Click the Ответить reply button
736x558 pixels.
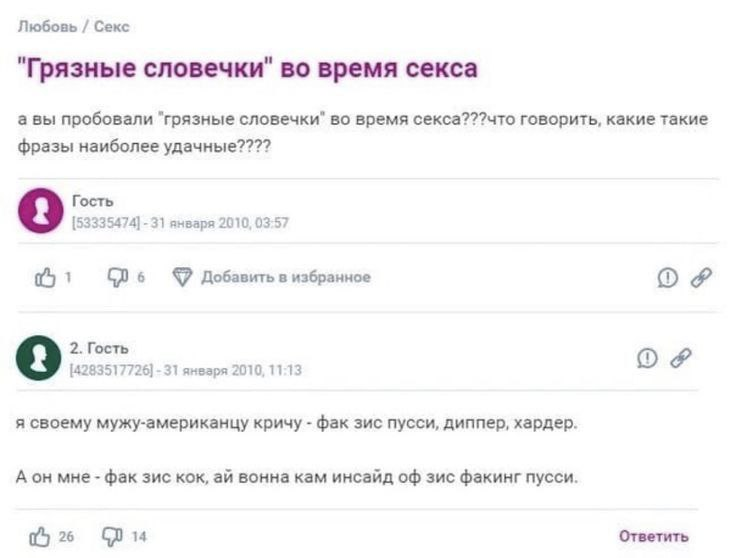(653, 536)
